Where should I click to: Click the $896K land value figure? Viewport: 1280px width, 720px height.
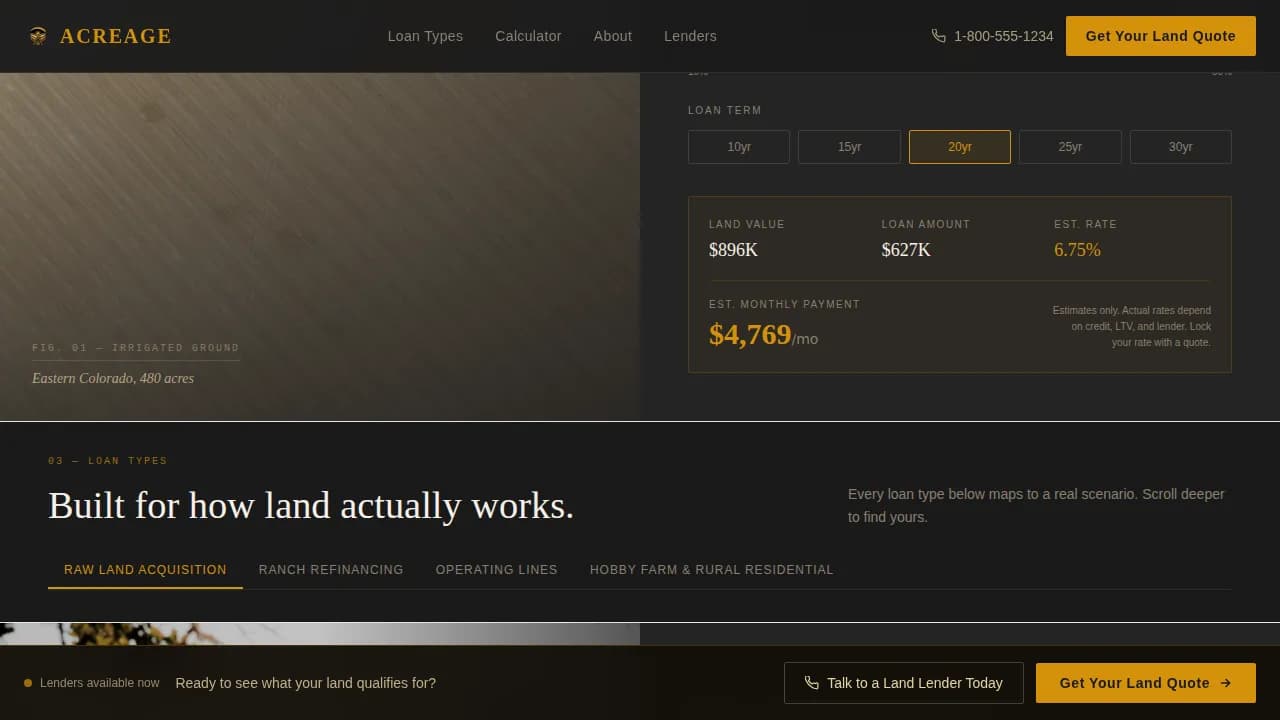(x=733, y=250)
